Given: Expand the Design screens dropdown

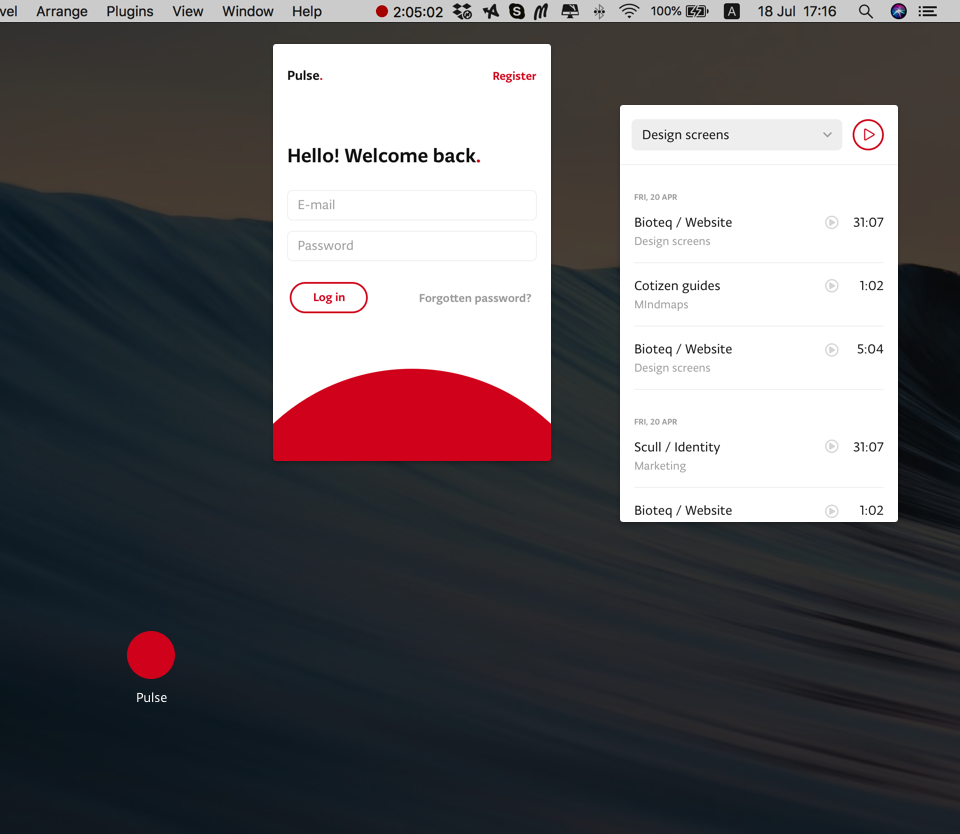Looking at the screenshot, I should click(736, 135).
